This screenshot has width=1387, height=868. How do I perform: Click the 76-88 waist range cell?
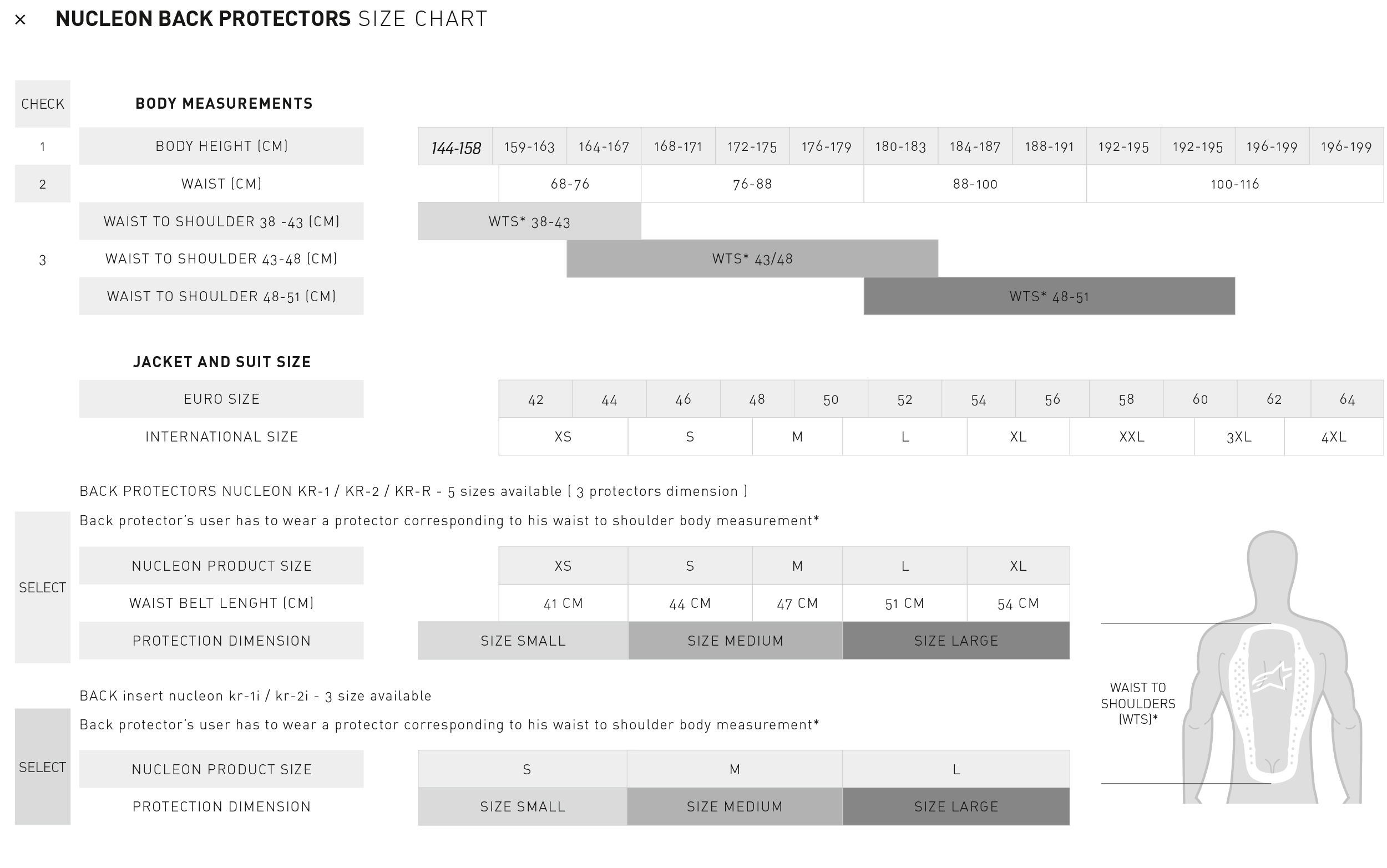[x=752, y=184]
